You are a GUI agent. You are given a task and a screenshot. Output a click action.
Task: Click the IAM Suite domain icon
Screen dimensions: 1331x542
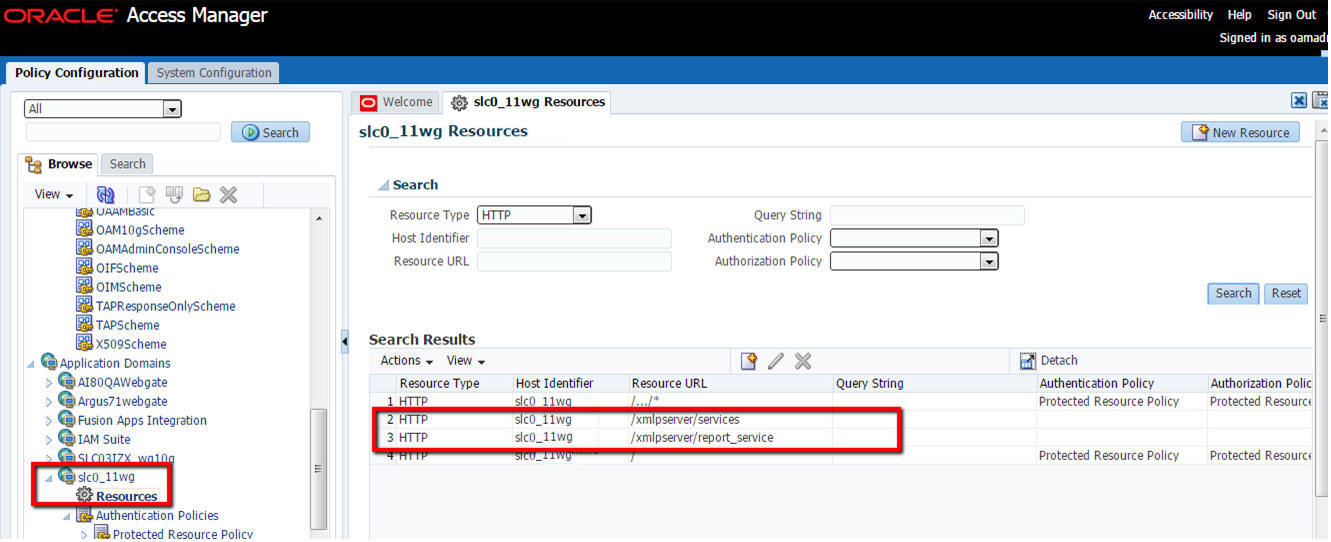(x=66, y=439)
